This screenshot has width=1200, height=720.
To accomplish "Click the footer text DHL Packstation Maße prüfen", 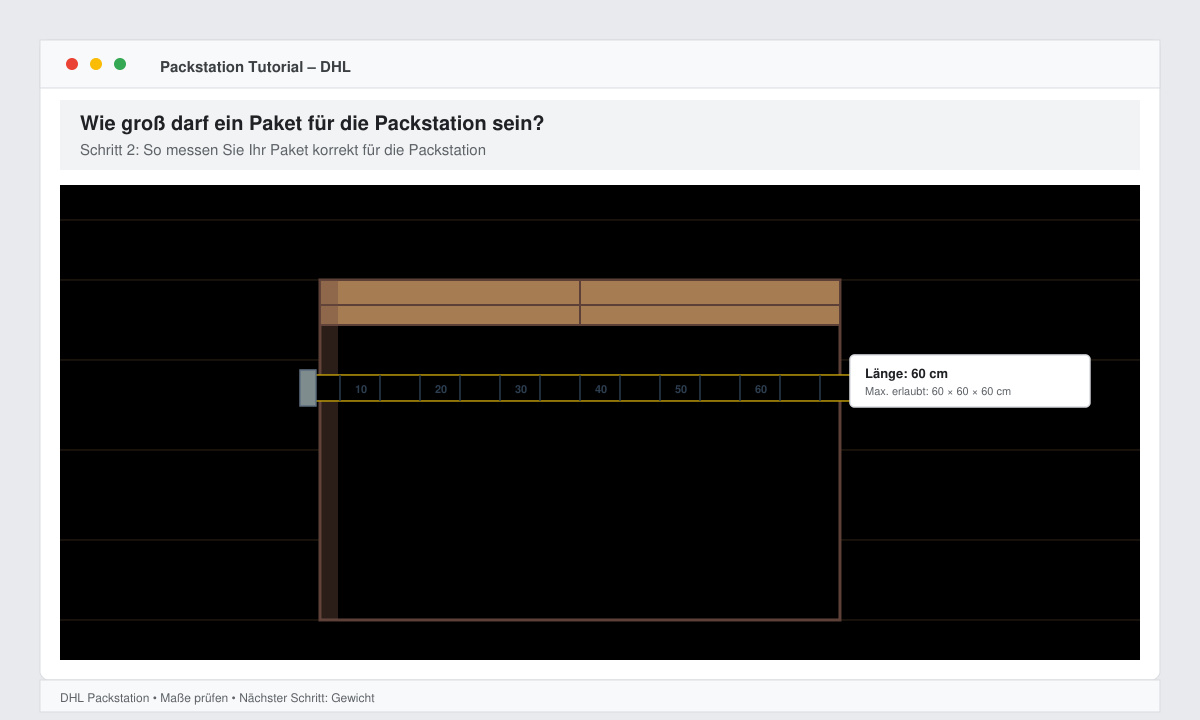I will (217, 698).
